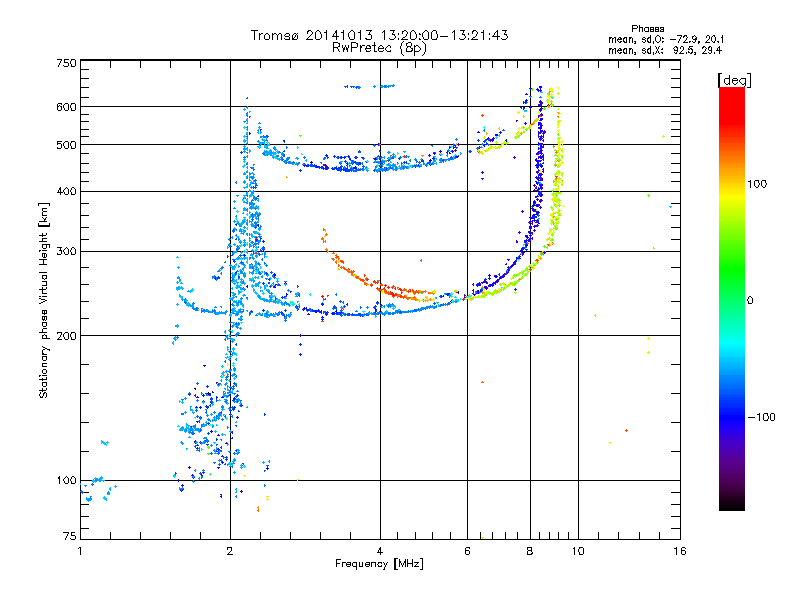The width and height of the screenshot is (800, 600).
Task: Click the '750' y-axis tick label
Action: click(x=67, y=63)
